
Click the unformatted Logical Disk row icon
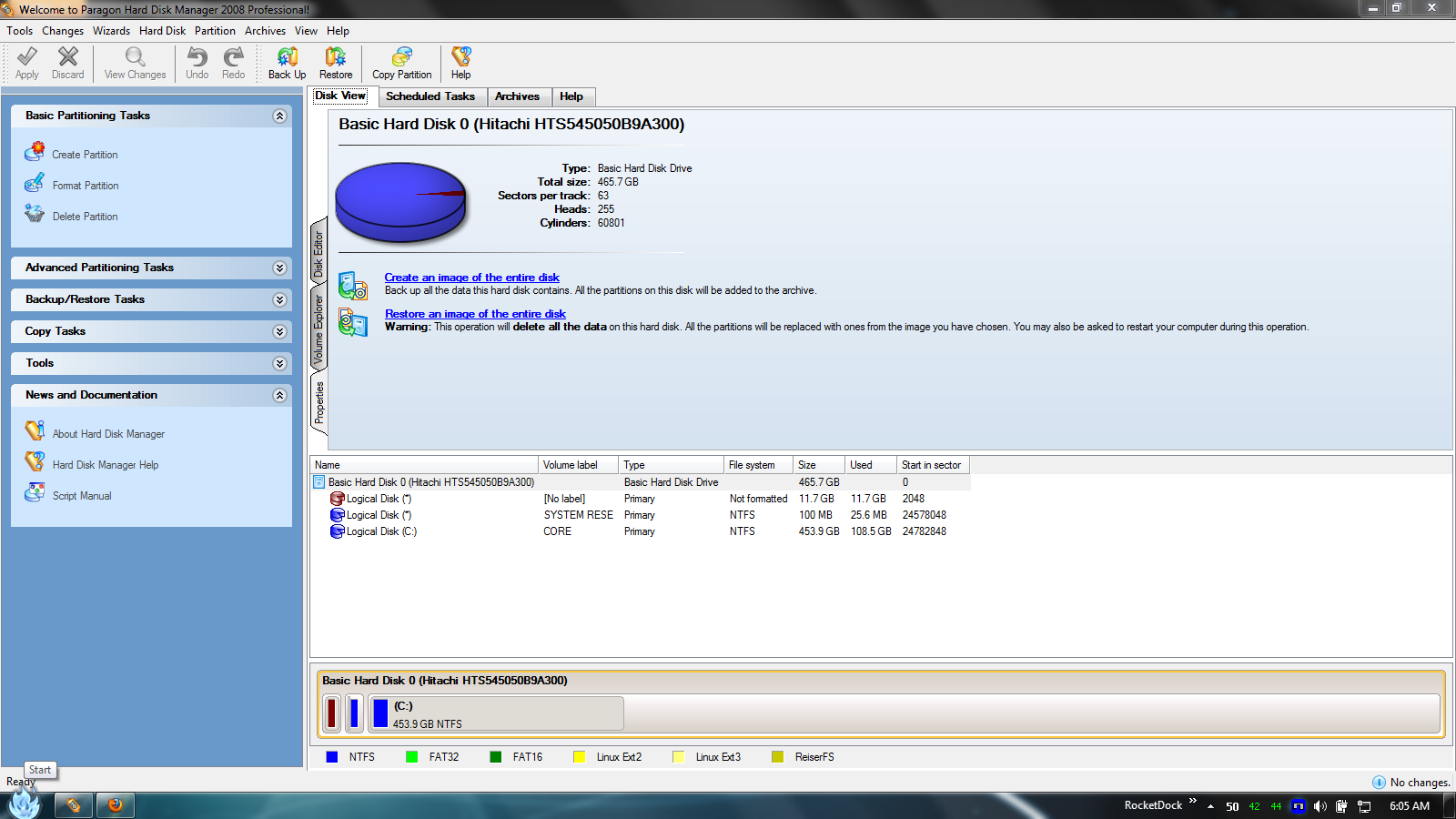pyautogui.click(x=338, y=499)
